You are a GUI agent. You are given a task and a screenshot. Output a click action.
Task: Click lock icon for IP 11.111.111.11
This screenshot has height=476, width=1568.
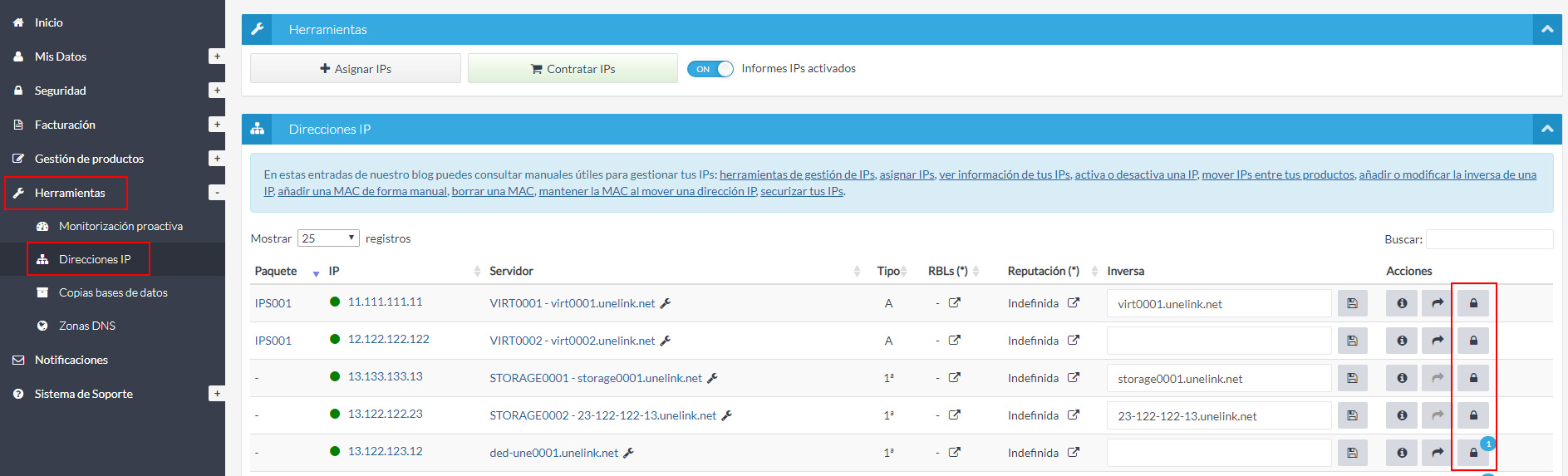[1472, 303]
